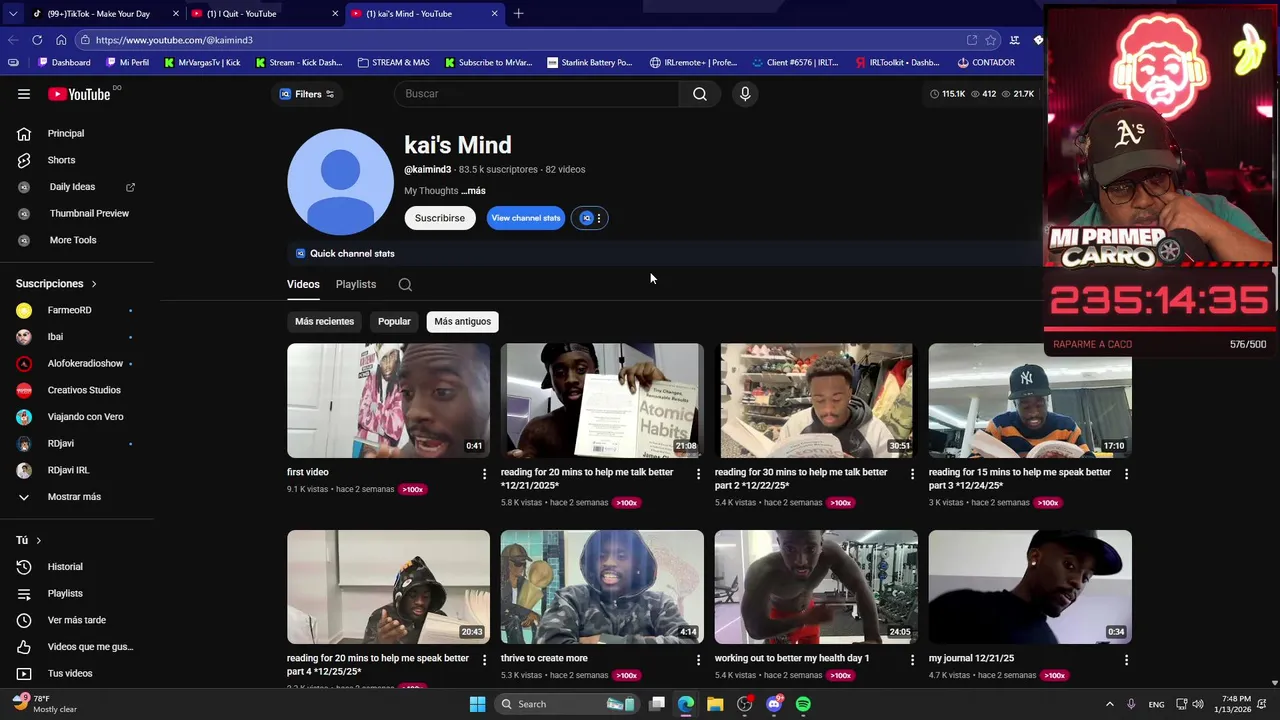Image resolution: width=1280 pixels, height=720 pixels.
Task: Open RDjavi IRL subscription channel
Action: tap(68, 470)
